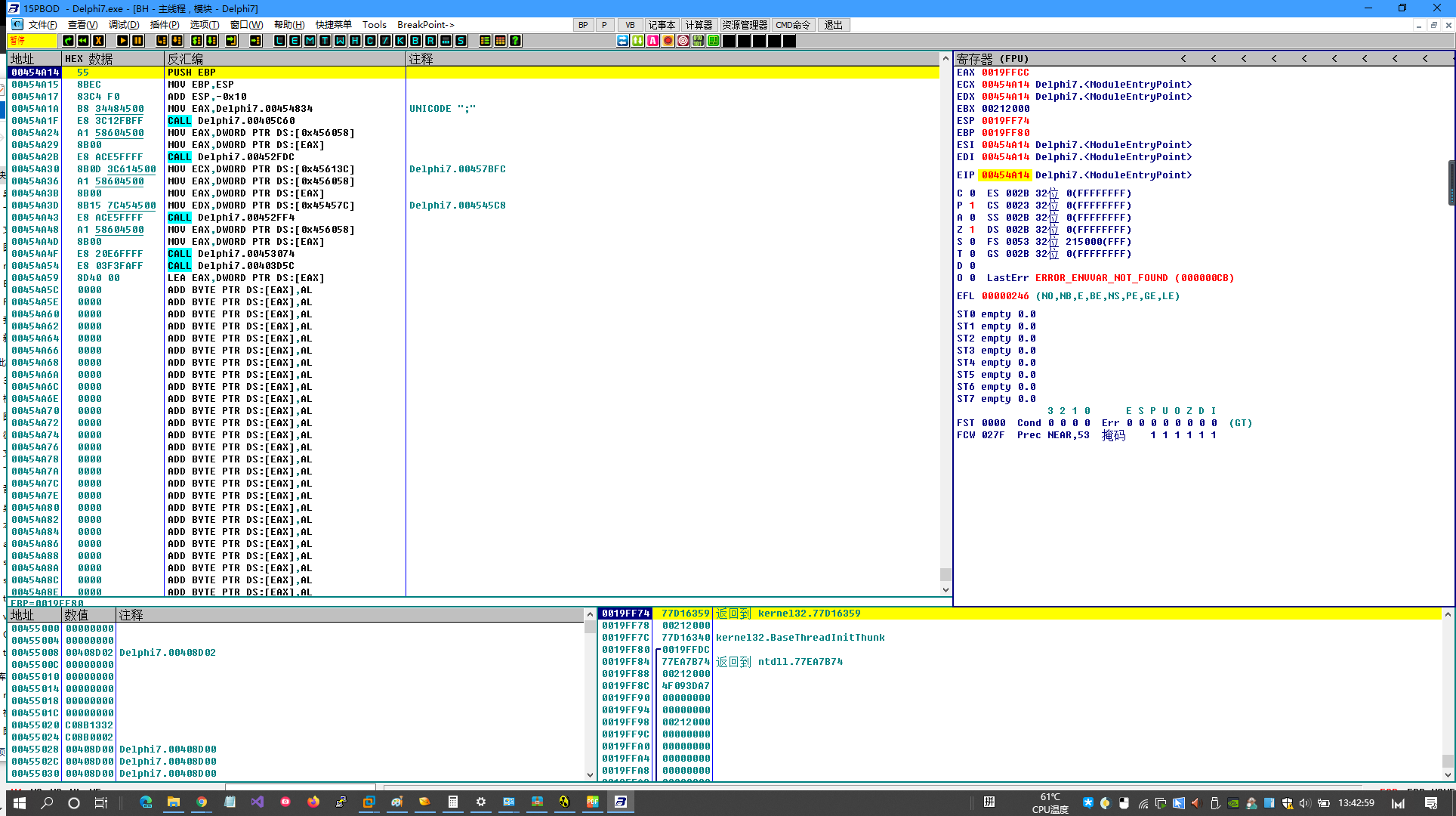Click the restart program (rewind) toolbar icon
The image size is (1456, 816).
point(83,41)
